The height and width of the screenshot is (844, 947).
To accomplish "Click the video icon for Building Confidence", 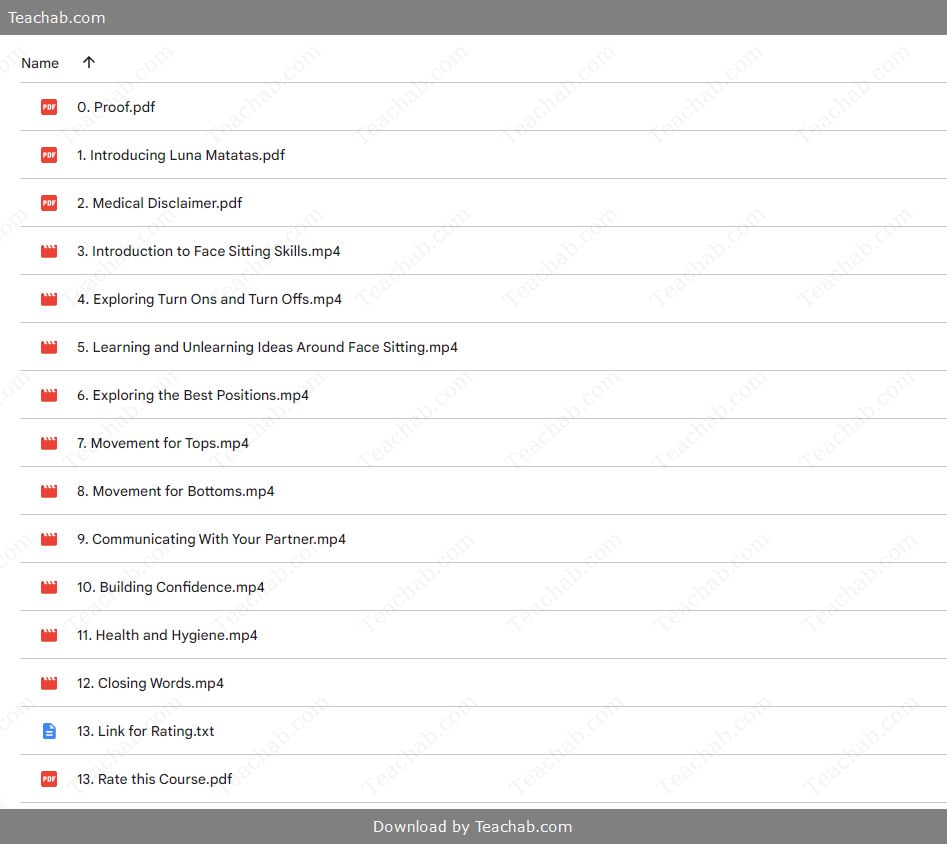I will [x=49, y=587].
